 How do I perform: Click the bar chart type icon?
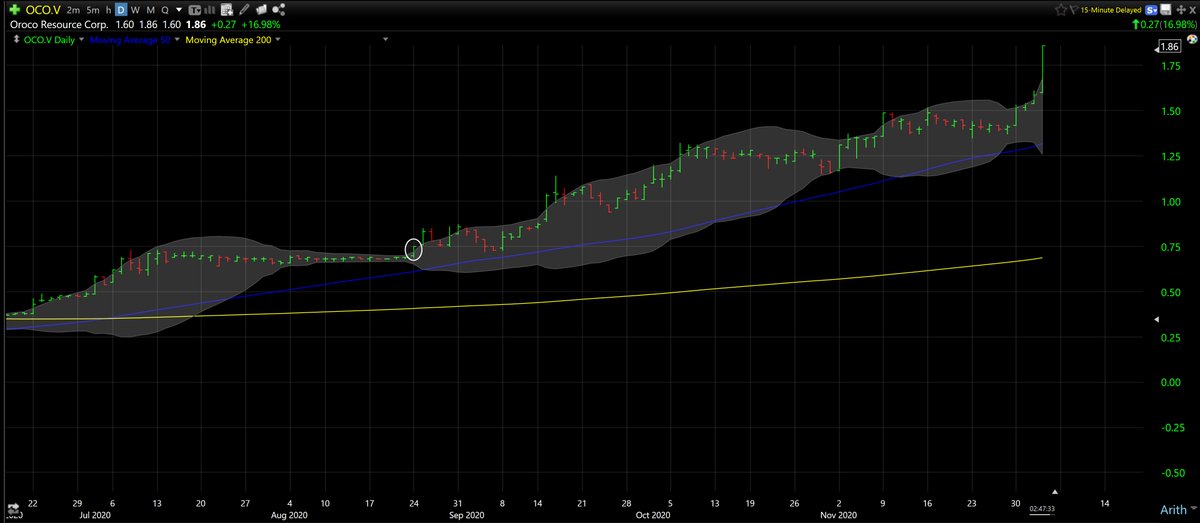click(x=210, y=10)
